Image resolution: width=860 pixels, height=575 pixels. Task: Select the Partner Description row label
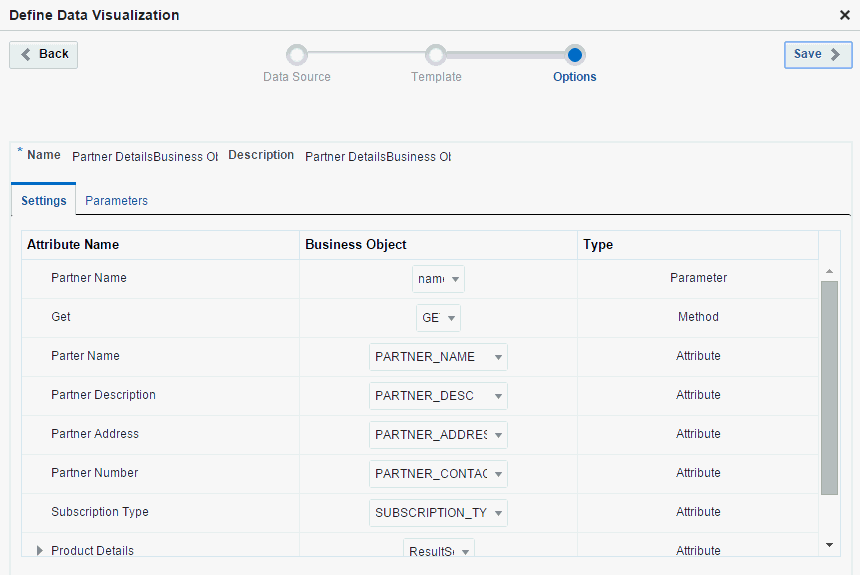tap(103, 395)
